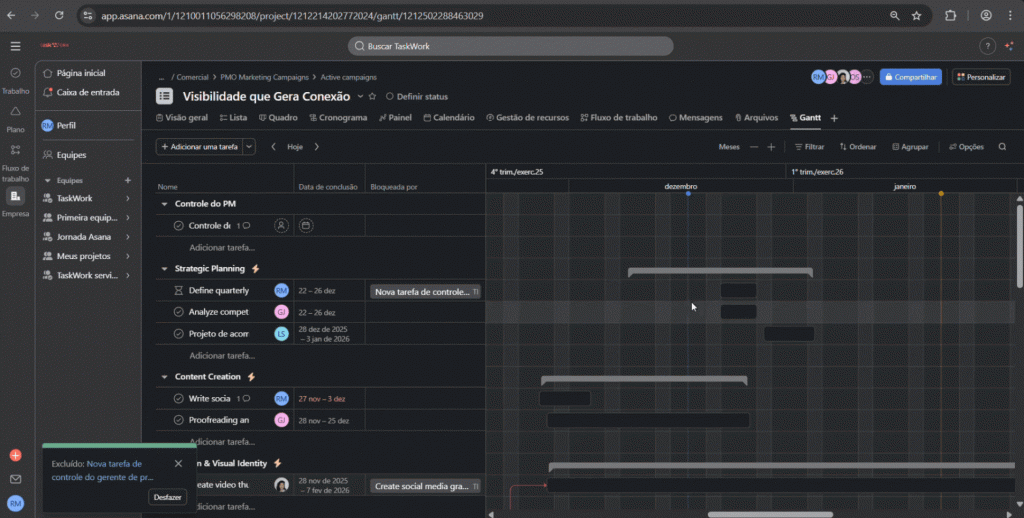
Task: Mark Write socia task as complete
Action: [179, 398]
